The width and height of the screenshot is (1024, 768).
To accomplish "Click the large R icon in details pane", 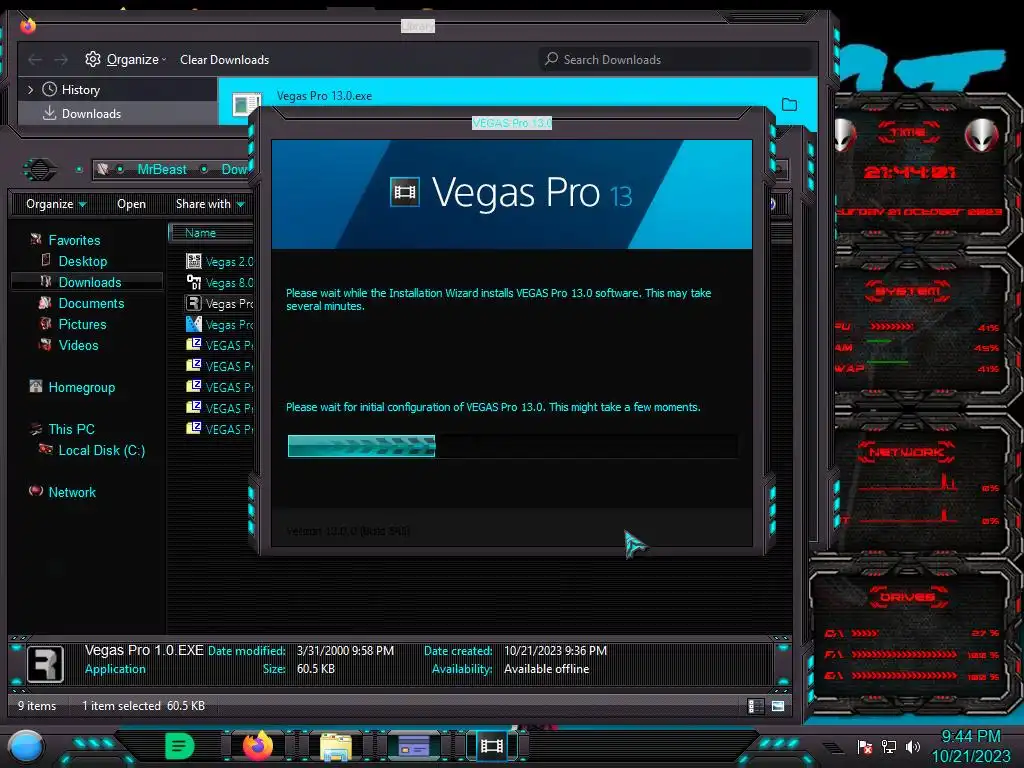I will [45, 664].
